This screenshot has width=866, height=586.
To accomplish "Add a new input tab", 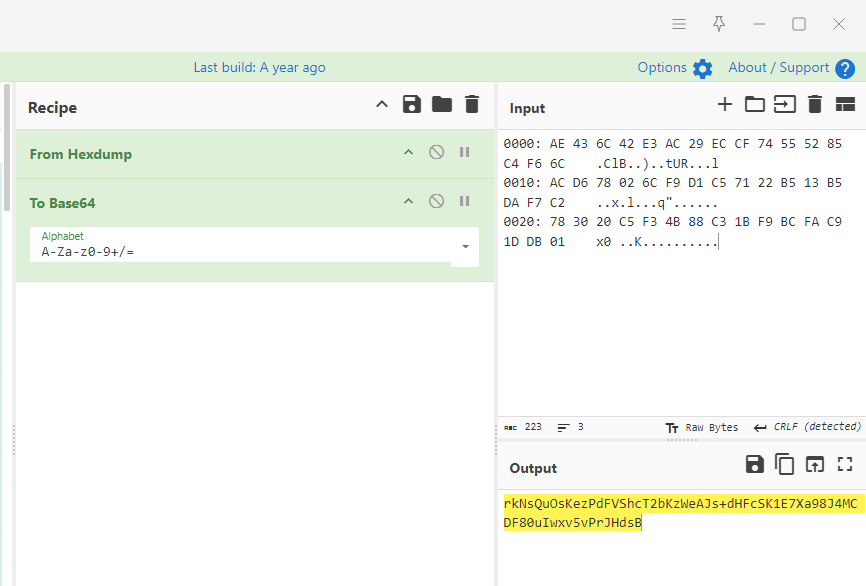I will pyautogui.click(x=725, y=104).
